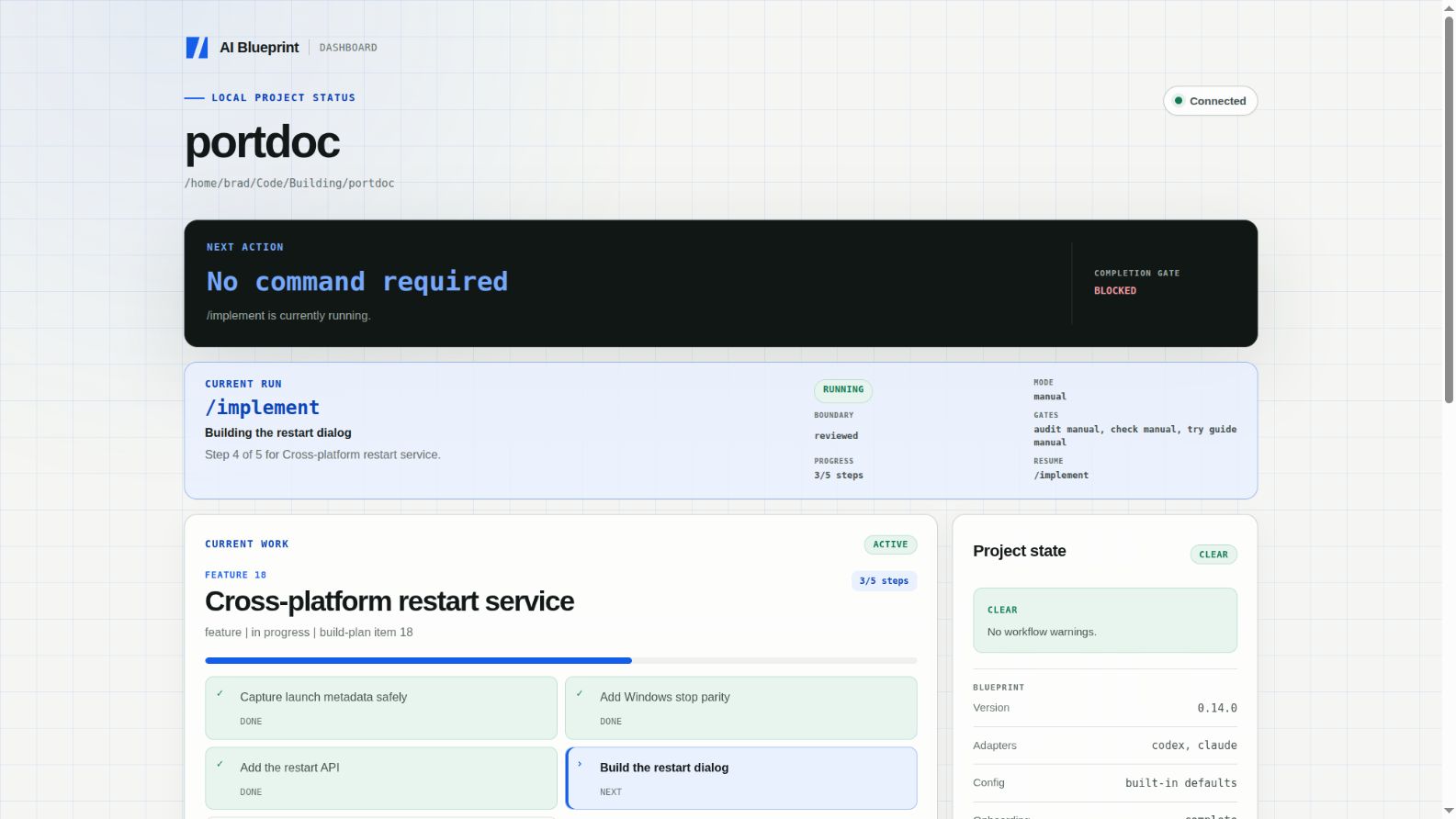Click 'feature | in progress | build-plan item 18'
Viewport: 1456px width, 819px height.
tap(309, 633)
